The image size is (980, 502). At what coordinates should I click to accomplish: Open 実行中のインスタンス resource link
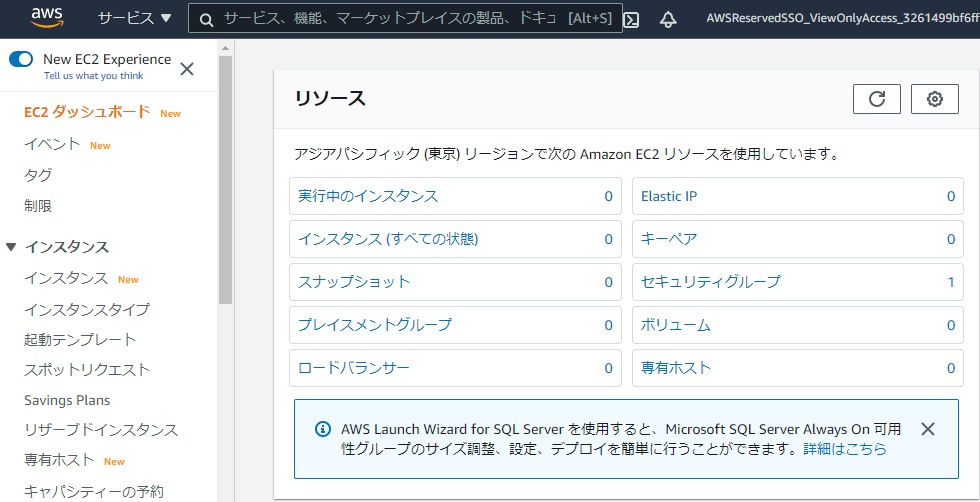[x=368, y=196]
